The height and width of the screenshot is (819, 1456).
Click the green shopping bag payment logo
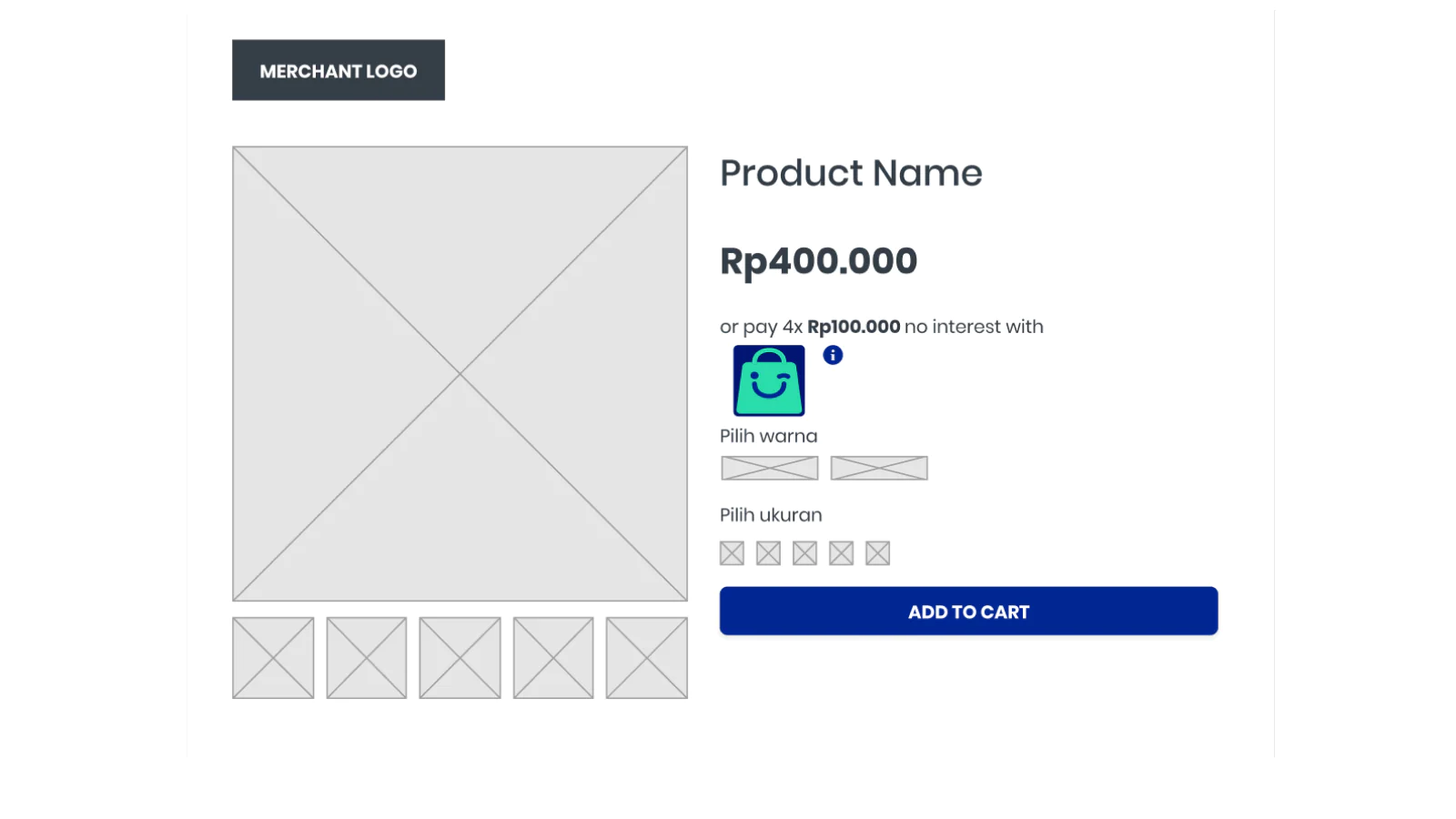(769, 381)
